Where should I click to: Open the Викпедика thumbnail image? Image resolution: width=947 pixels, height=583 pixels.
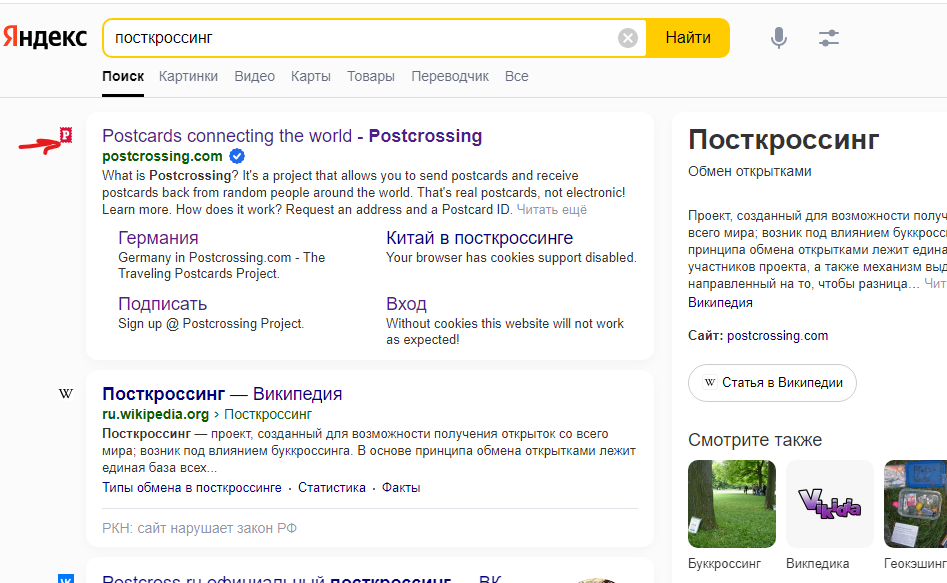click(829, 504)
